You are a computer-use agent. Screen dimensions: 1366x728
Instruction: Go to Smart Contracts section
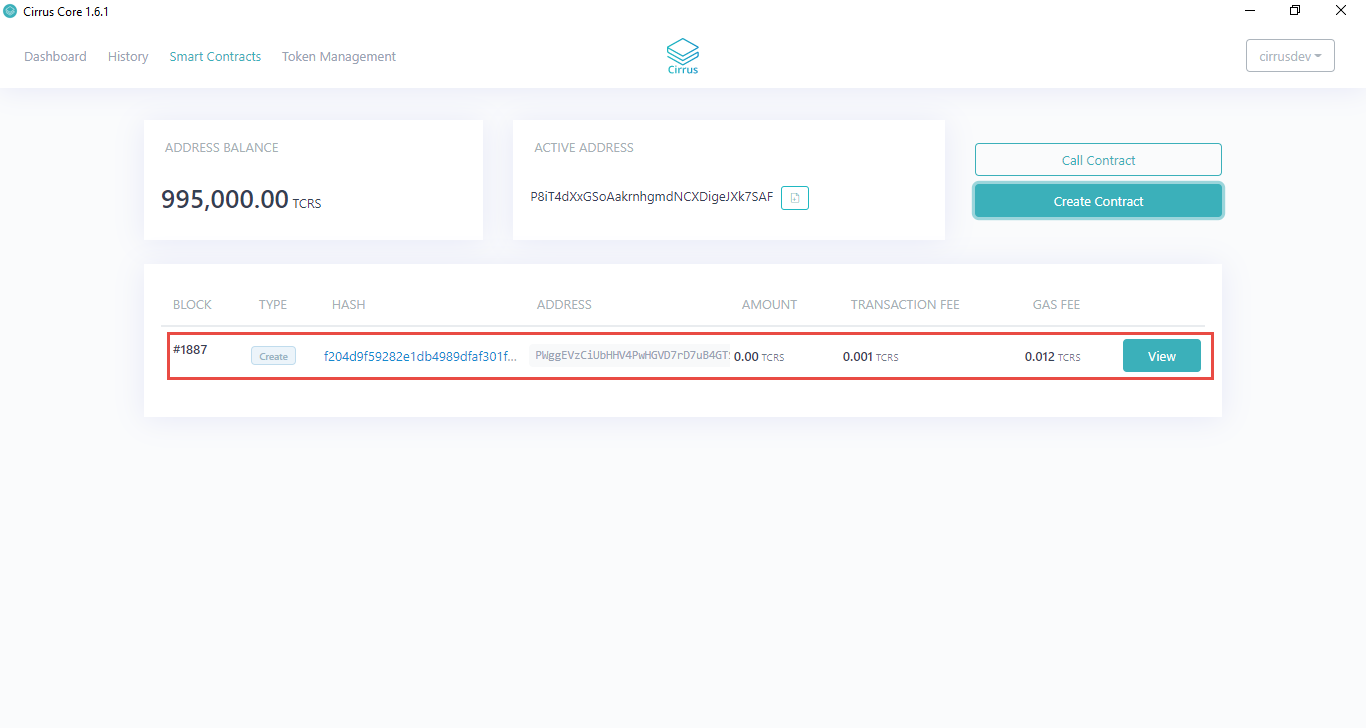point(215,56)
